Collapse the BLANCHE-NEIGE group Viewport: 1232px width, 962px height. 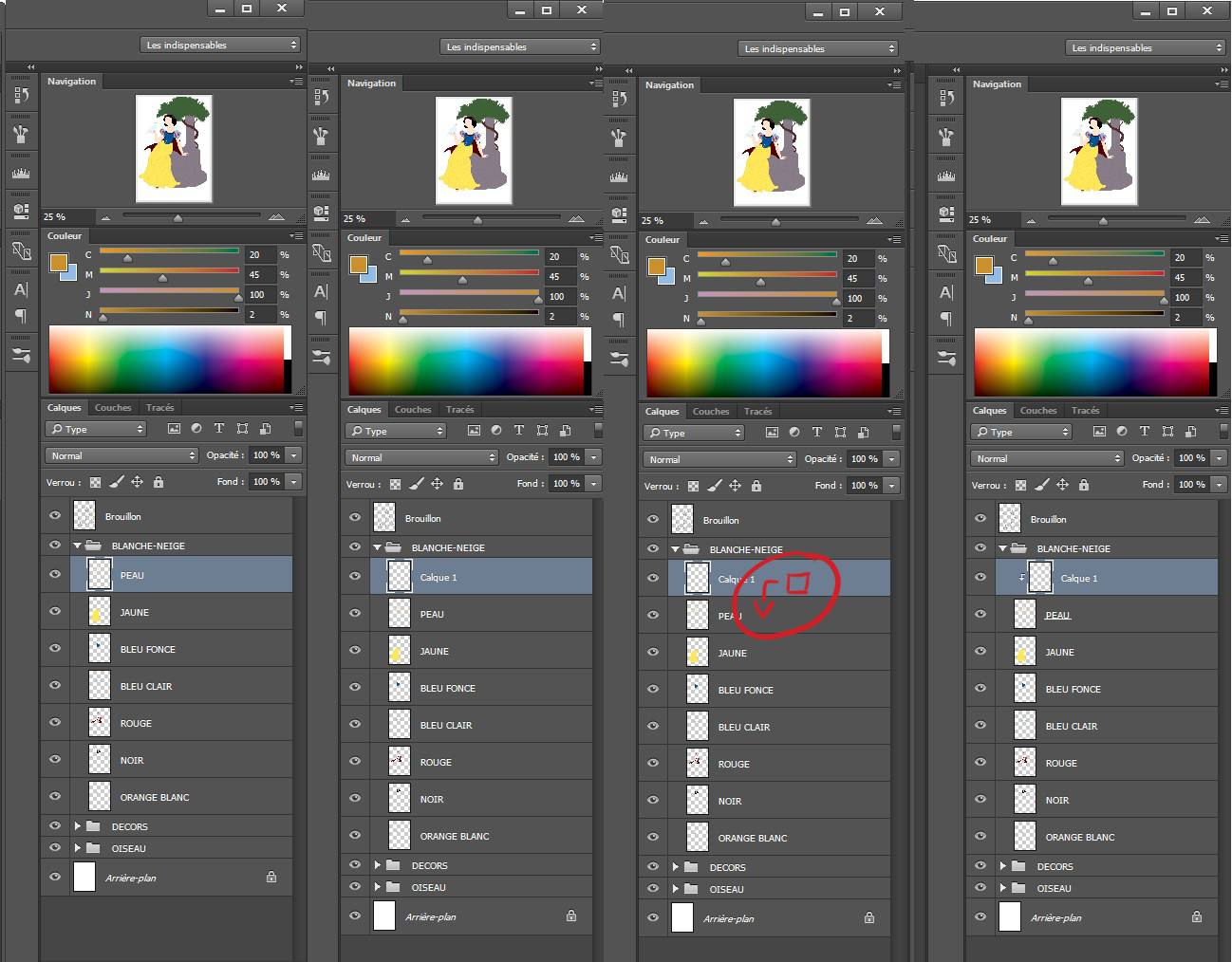(x=78, y=546)
